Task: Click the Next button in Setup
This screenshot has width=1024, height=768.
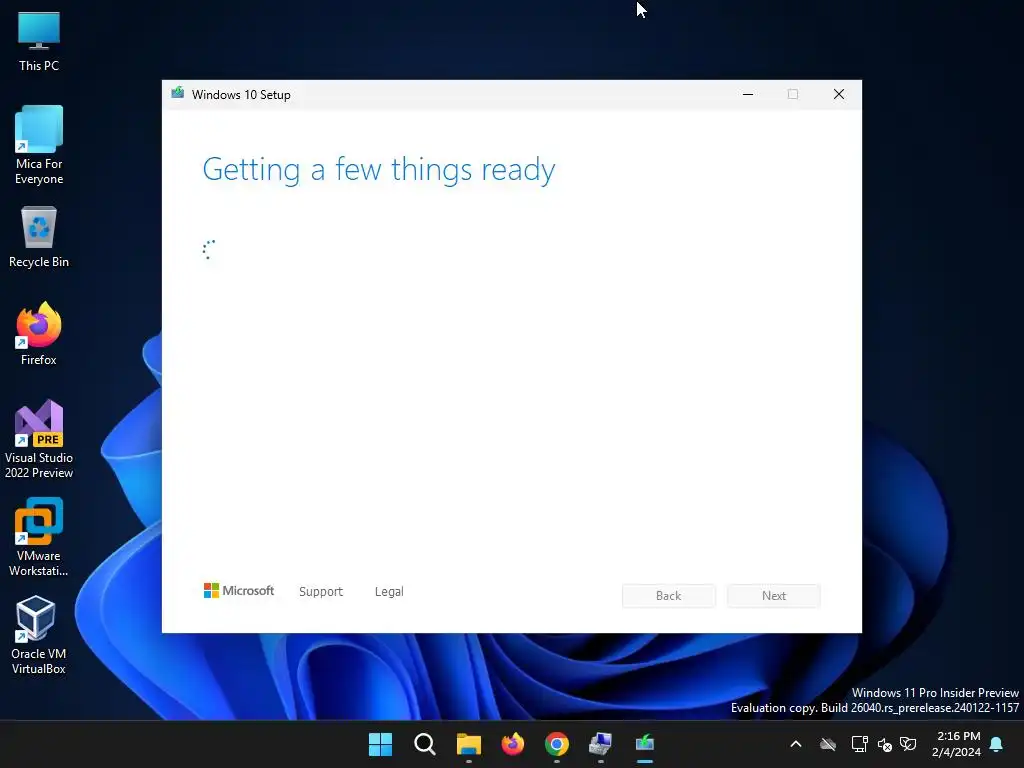Action: [774, 596]
